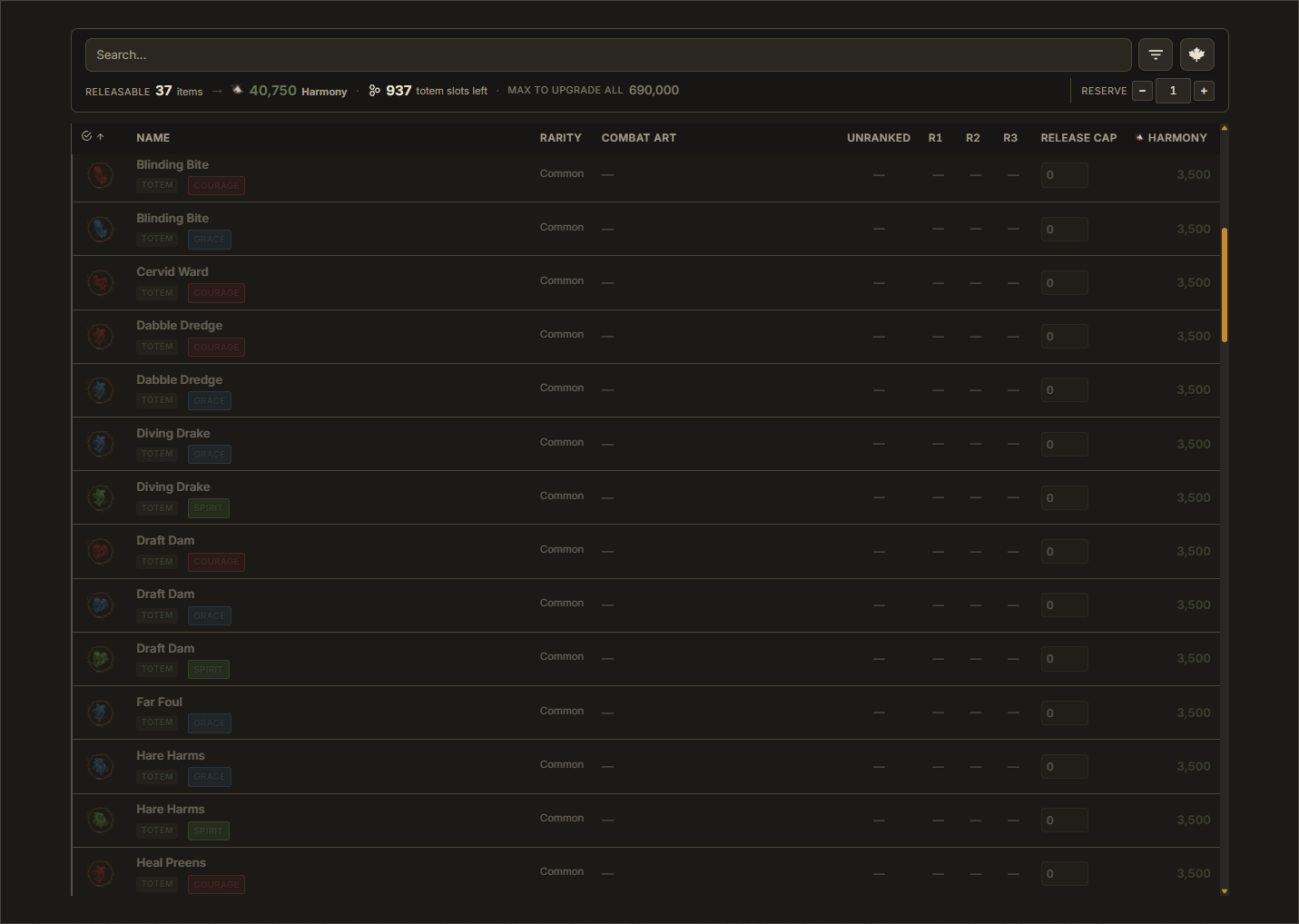Click release cap field for Cervid Ward
Screen dimensions: 1299x924
pyautogui.click(x=1064, y=282)
